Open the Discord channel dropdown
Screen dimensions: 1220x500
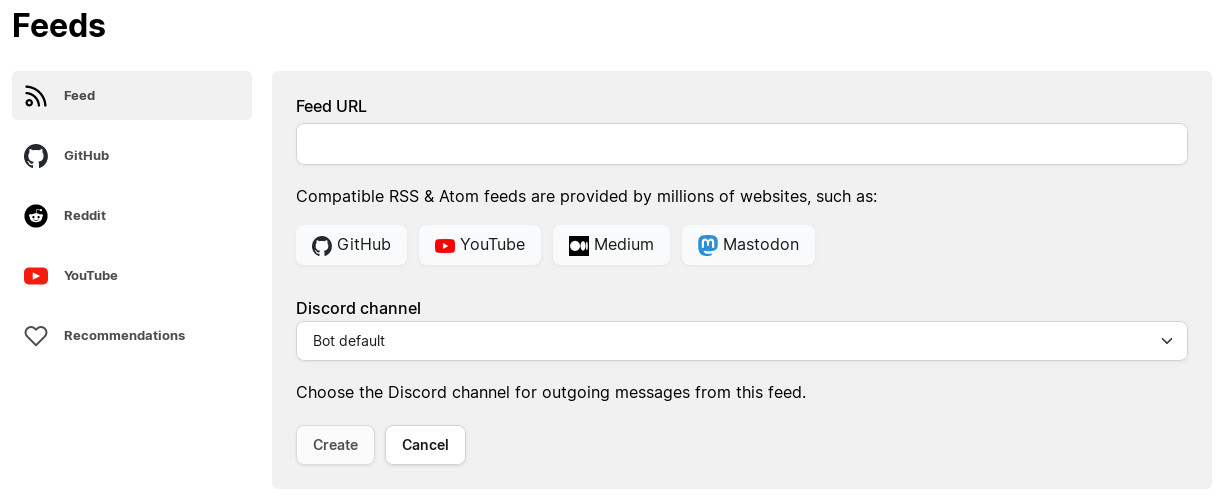[x=741, y=341]
